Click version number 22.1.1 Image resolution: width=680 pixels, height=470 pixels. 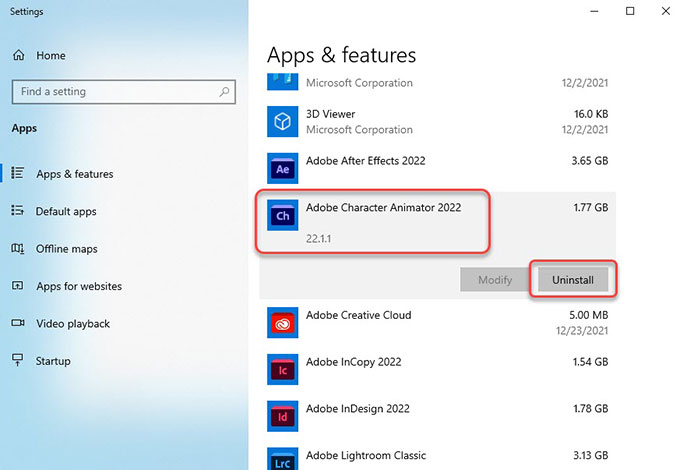pyautogui.click(x=318, y=238)
